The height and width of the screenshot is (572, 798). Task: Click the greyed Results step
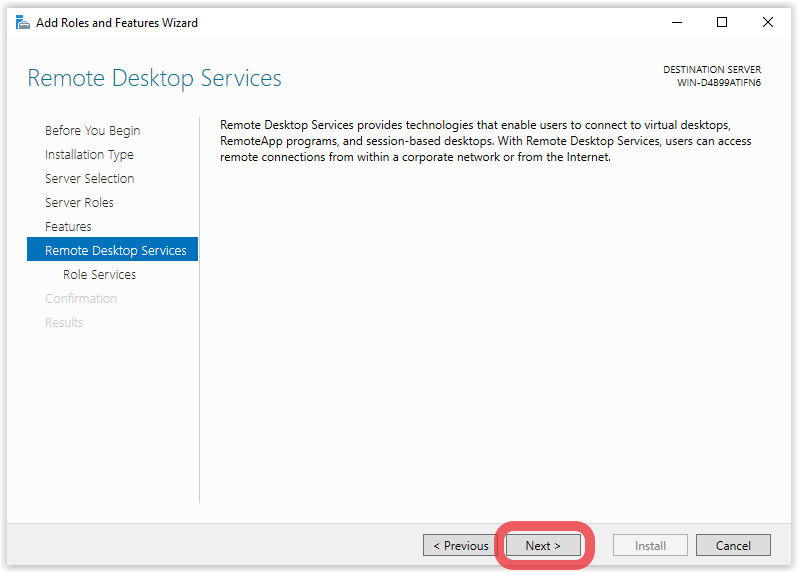64,323
